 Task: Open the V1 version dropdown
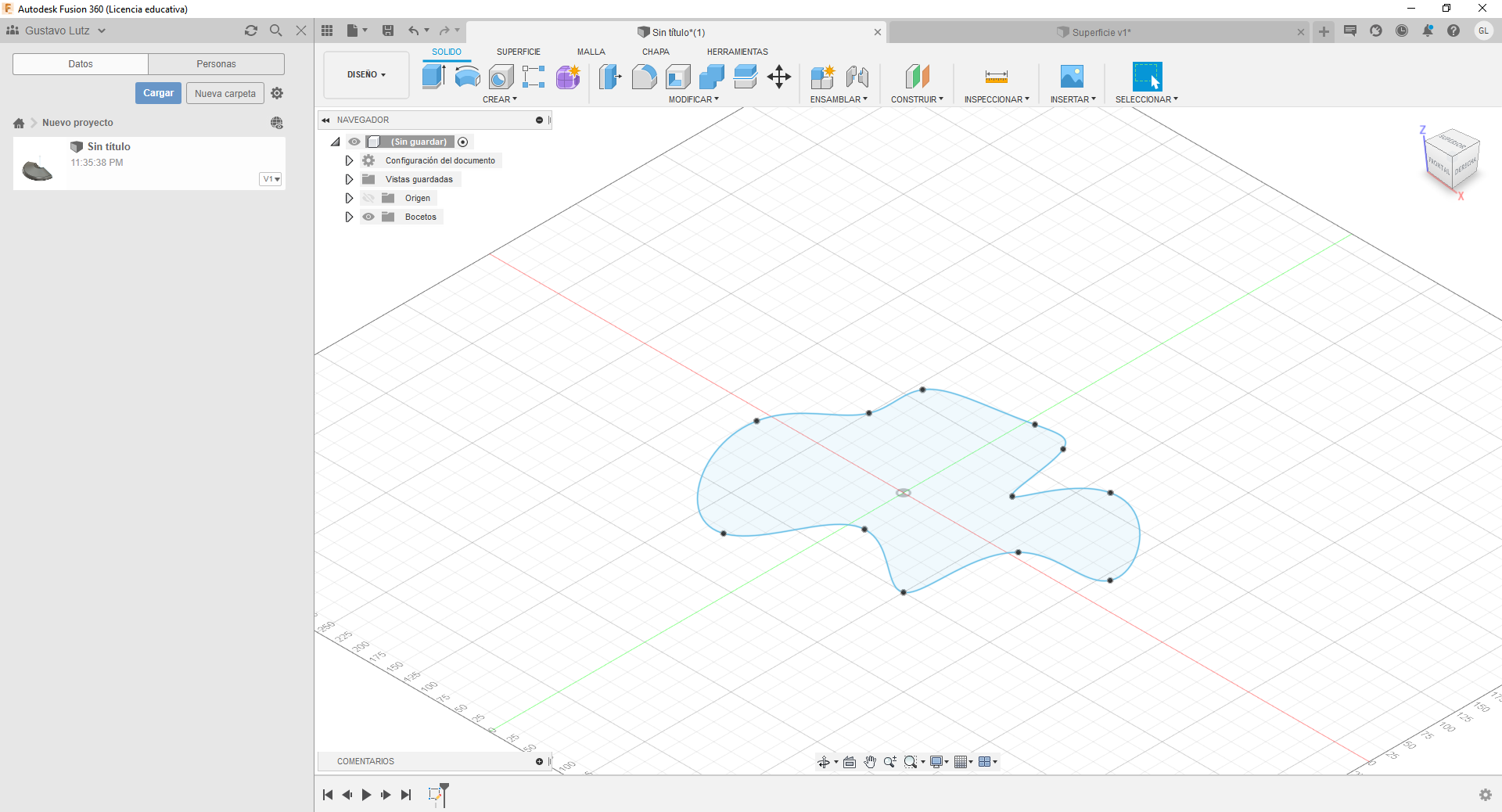(x=271, y=179)
